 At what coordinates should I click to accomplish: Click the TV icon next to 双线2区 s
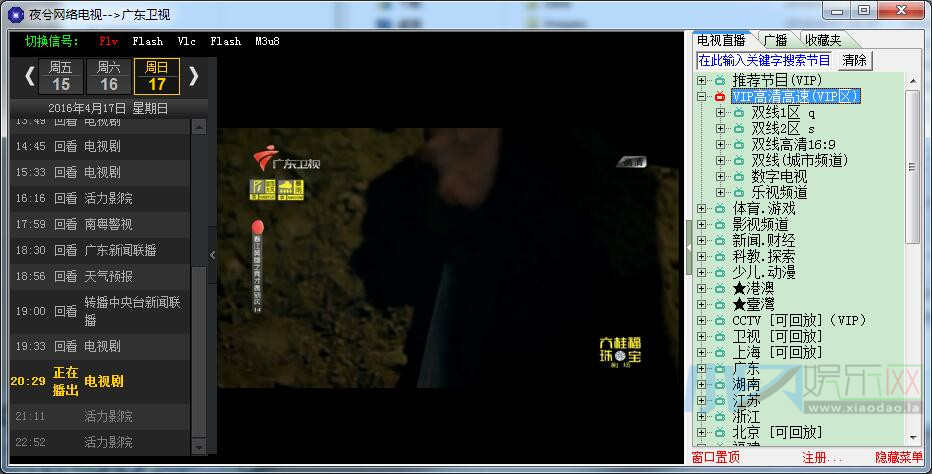739,128
